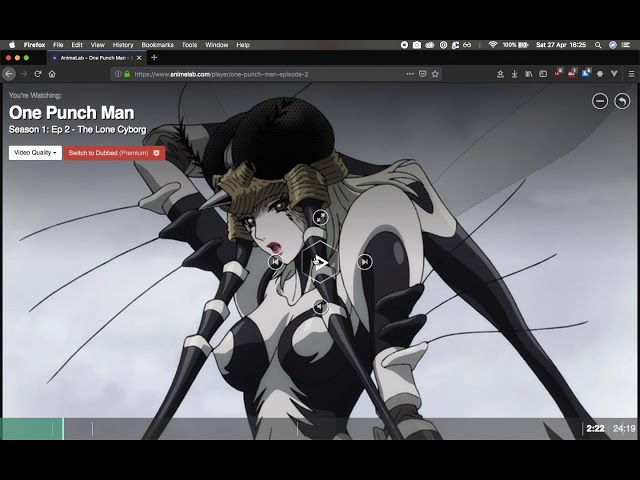Image resolution: width=640 pixels, height=480 pixels.
Task: Skip to previous episode with player control
Action: click(276, 262)
